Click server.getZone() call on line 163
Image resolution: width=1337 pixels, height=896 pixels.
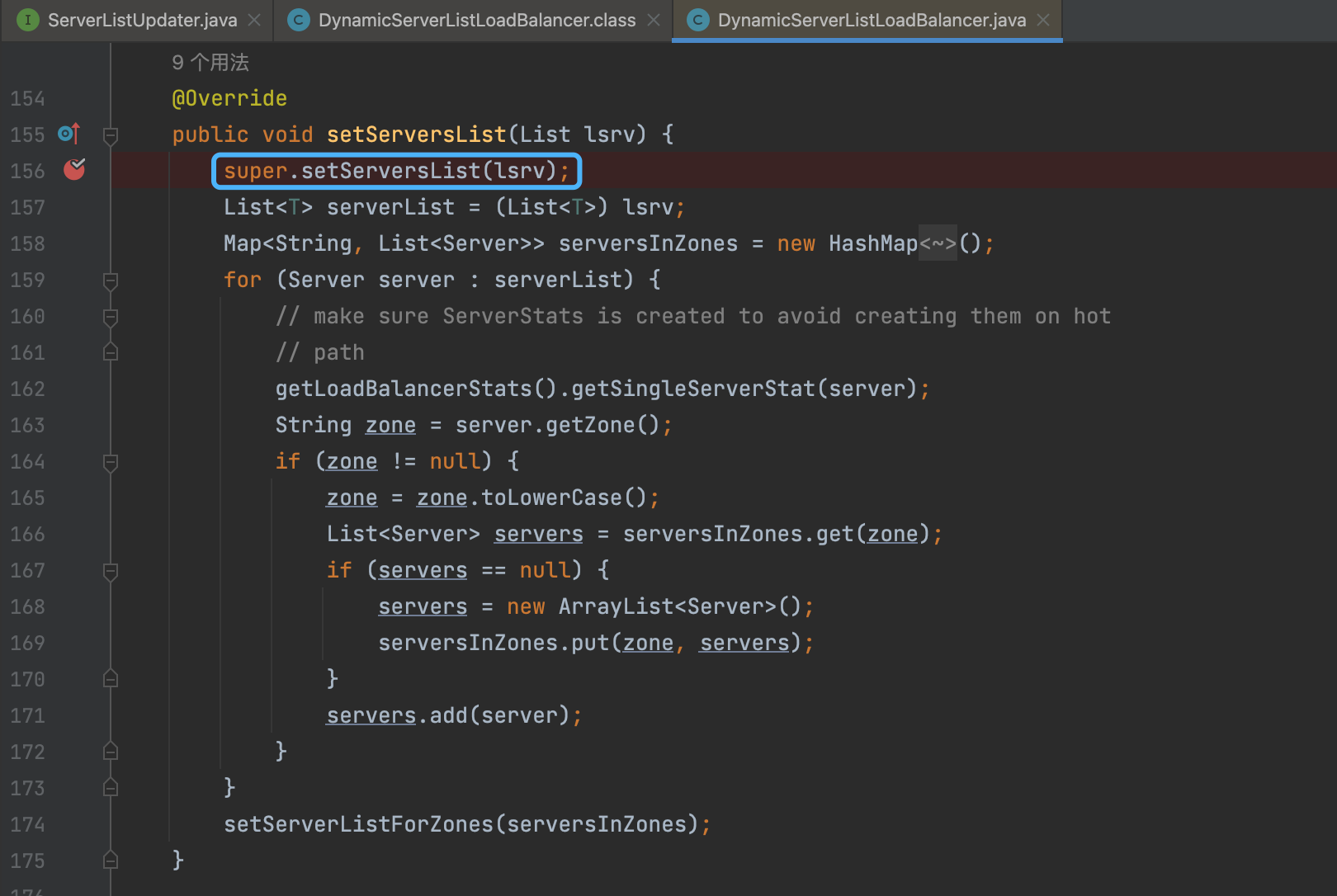(558, 425)
